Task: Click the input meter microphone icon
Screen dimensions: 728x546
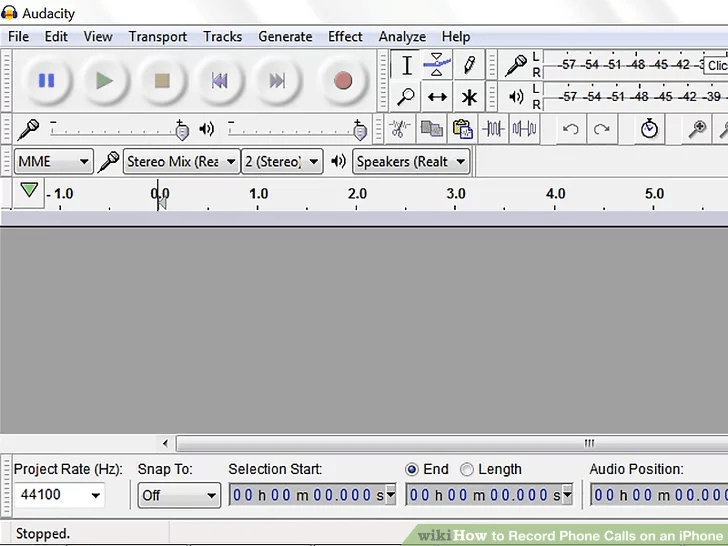Action: coord(515,65)
